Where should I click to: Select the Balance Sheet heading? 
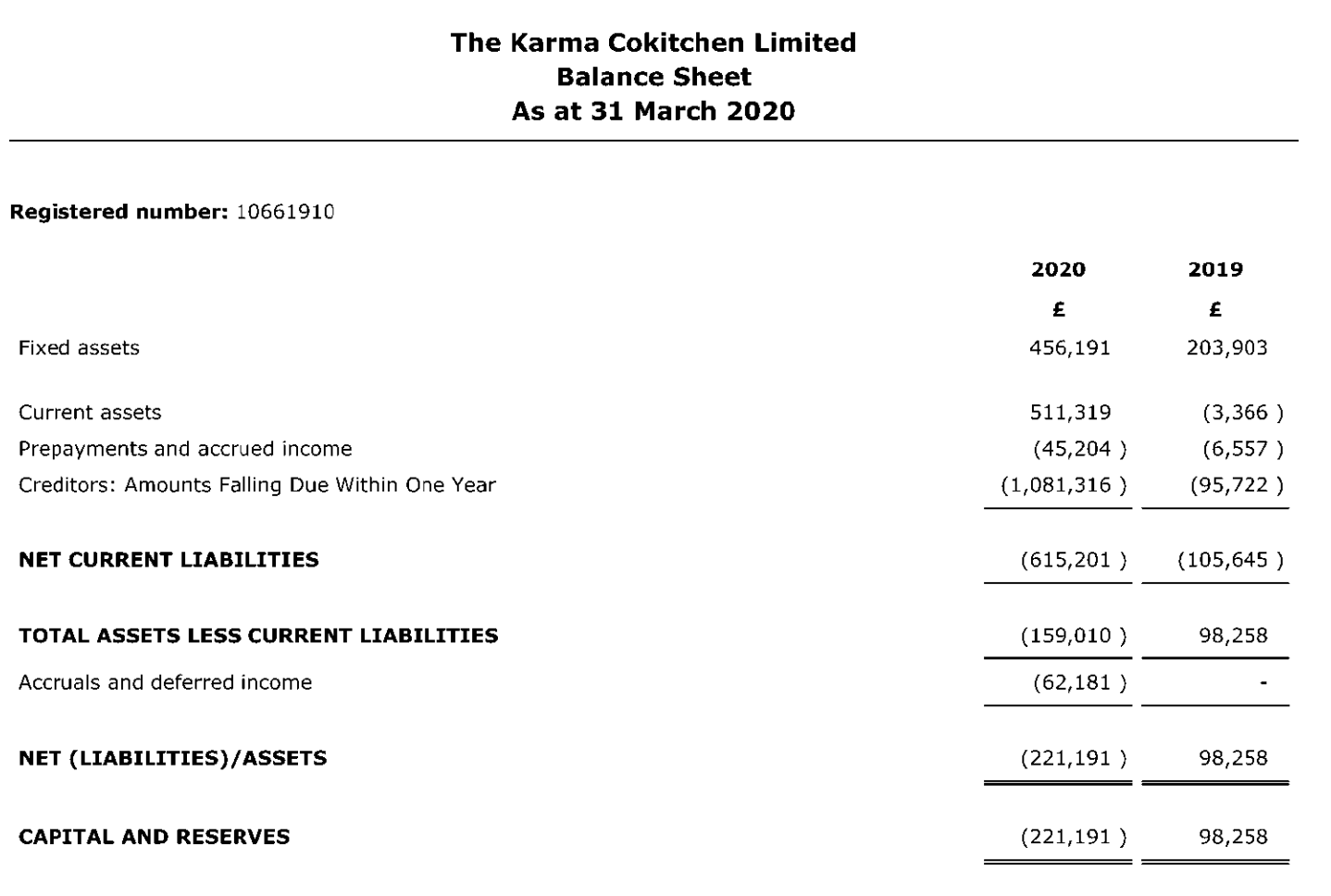653,77
